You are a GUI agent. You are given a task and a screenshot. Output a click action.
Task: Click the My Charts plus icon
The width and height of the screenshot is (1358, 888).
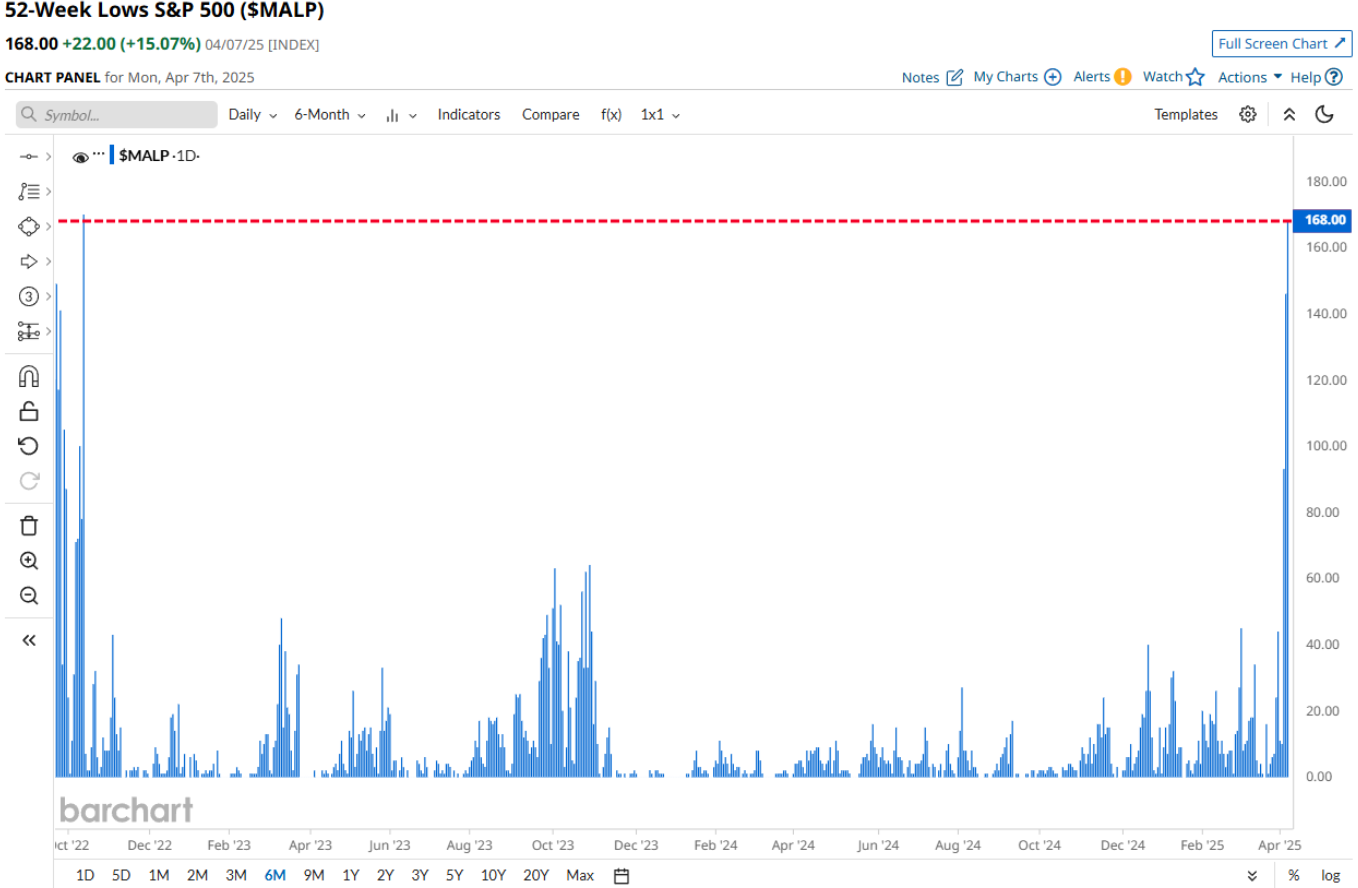(x=1053, y=77)
